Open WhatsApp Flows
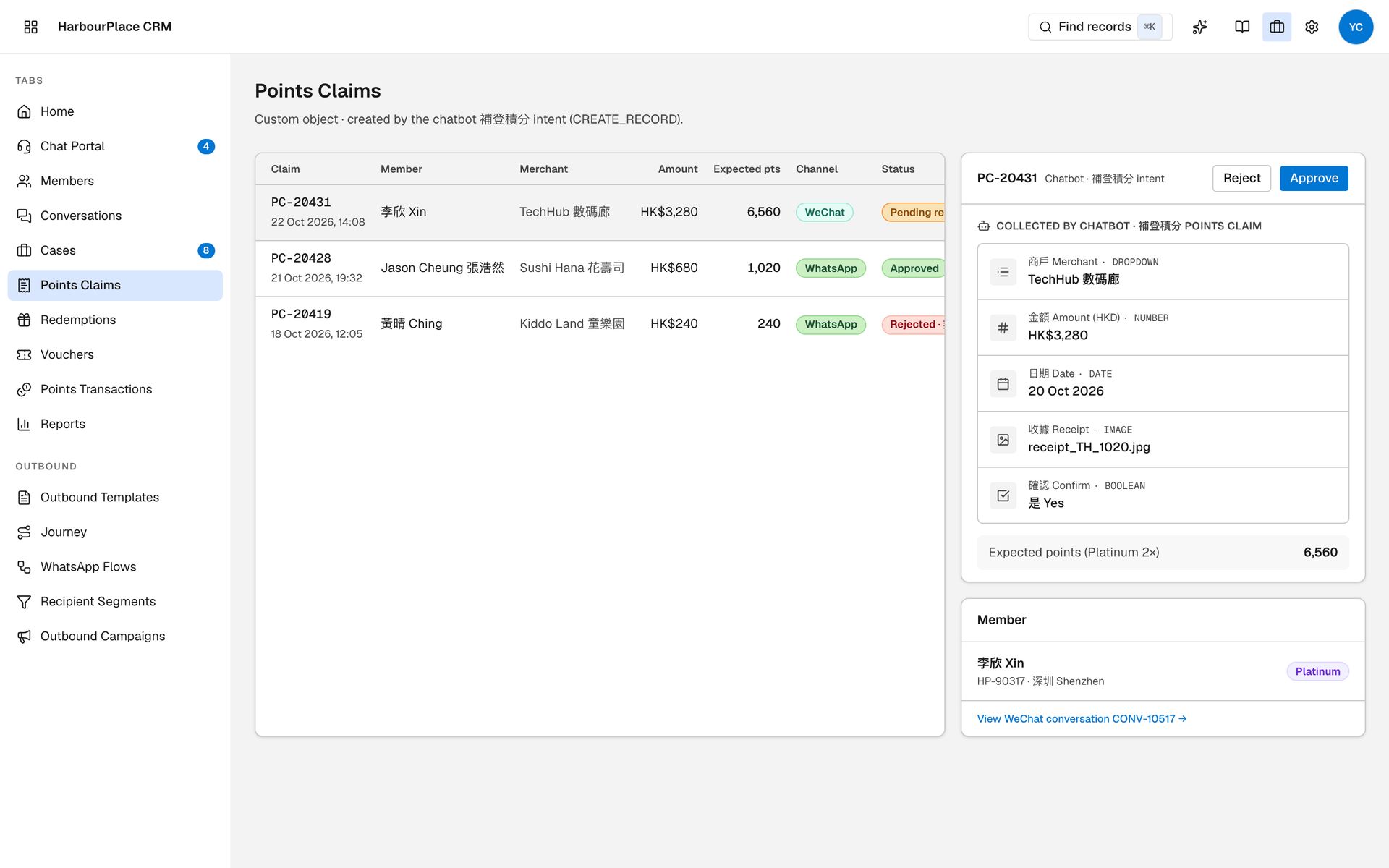The image size is (1389, 868). pyautogui.click(x=115, y=566)
